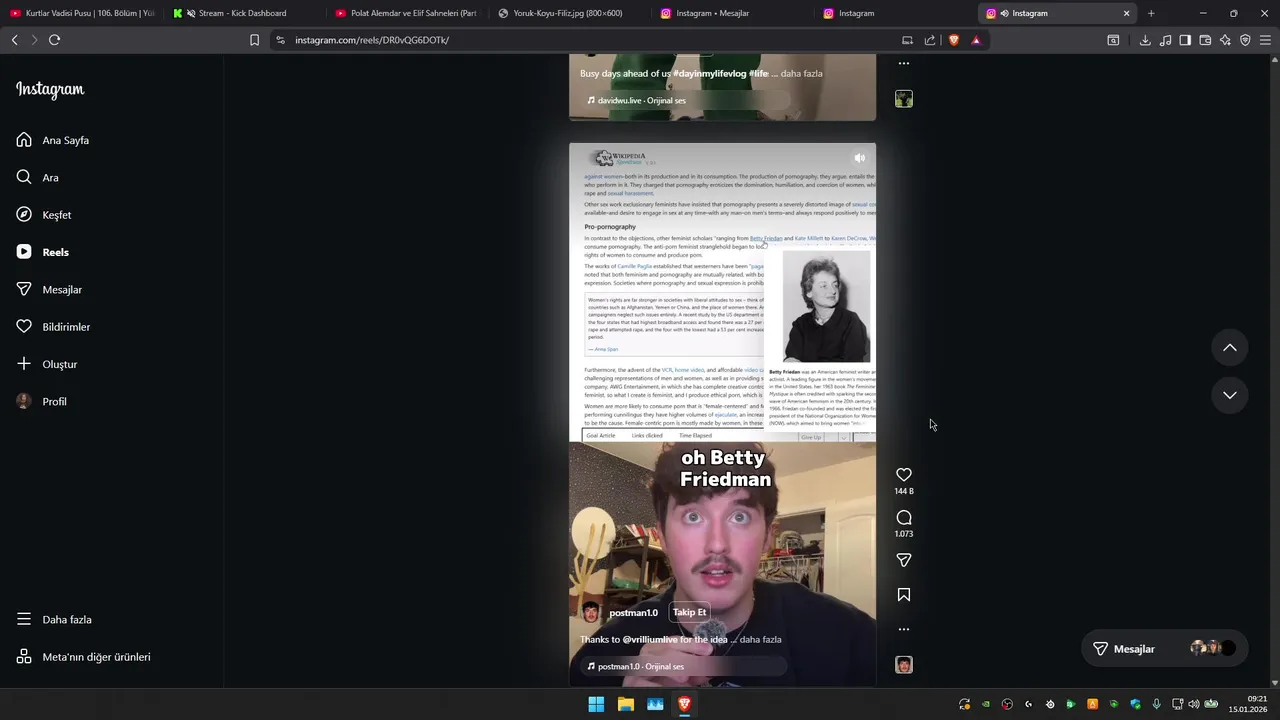The height and width of the screenshot is (720, 1280).
Task: Click the #dayinmylifevlog hashtag
Action: (x=709, y=74)
